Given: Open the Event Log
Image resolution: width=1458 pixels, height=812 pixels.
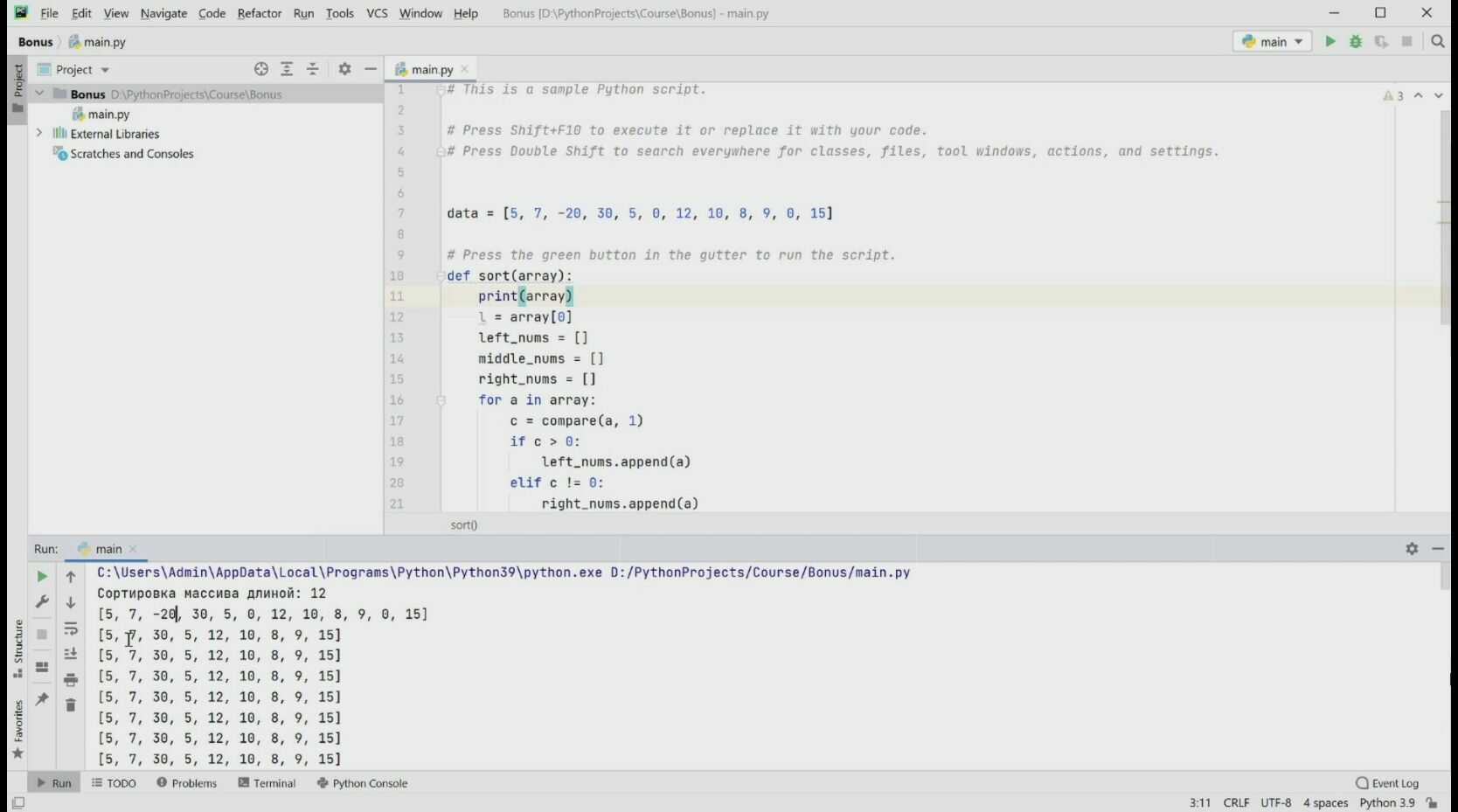Looking at the screenshot, I should [x=1388, y=783].
